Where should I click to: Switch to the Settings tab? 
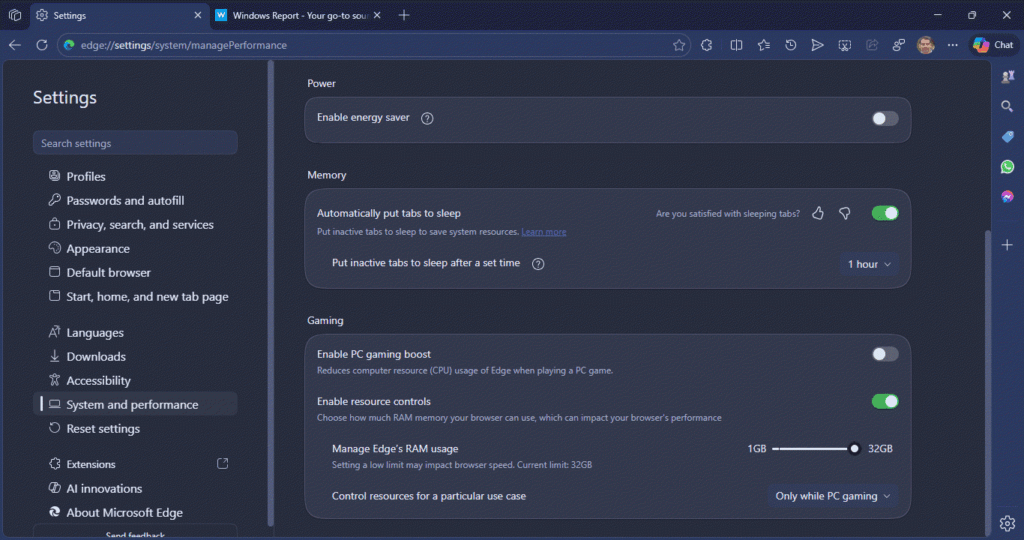[118, 15]
